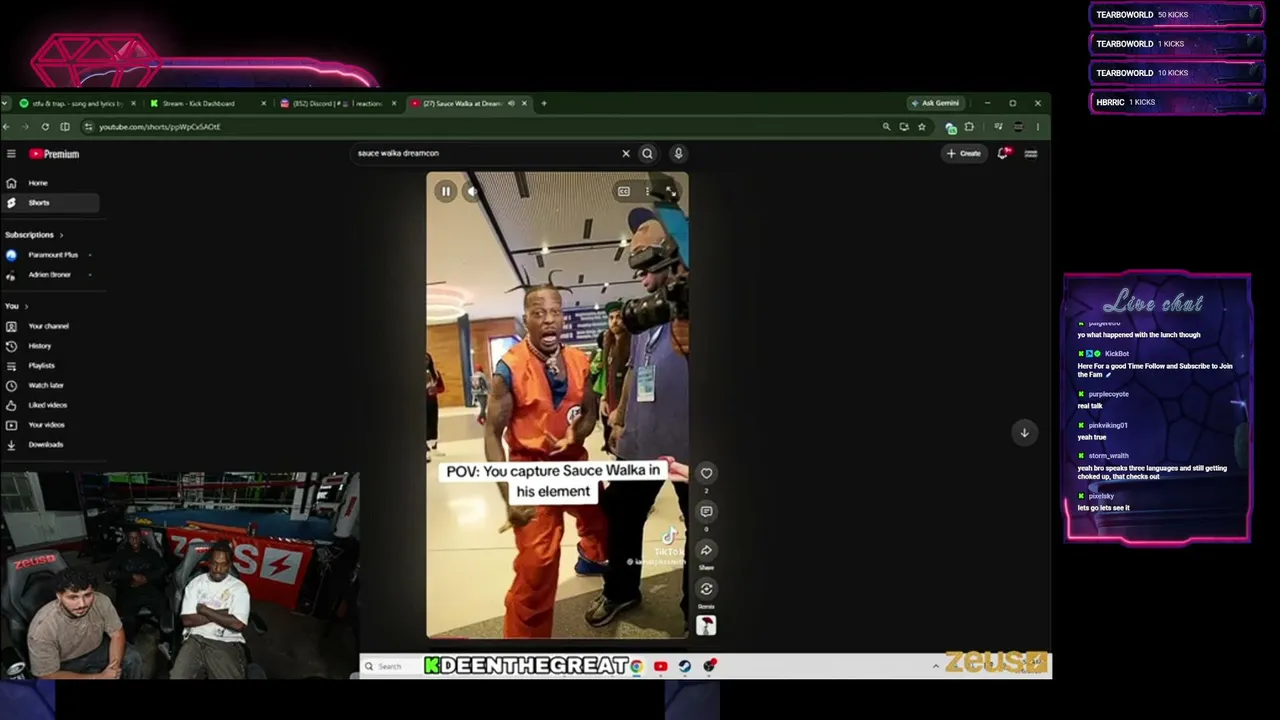Open YouTube notifications bell

click(x=1003, y=153)
